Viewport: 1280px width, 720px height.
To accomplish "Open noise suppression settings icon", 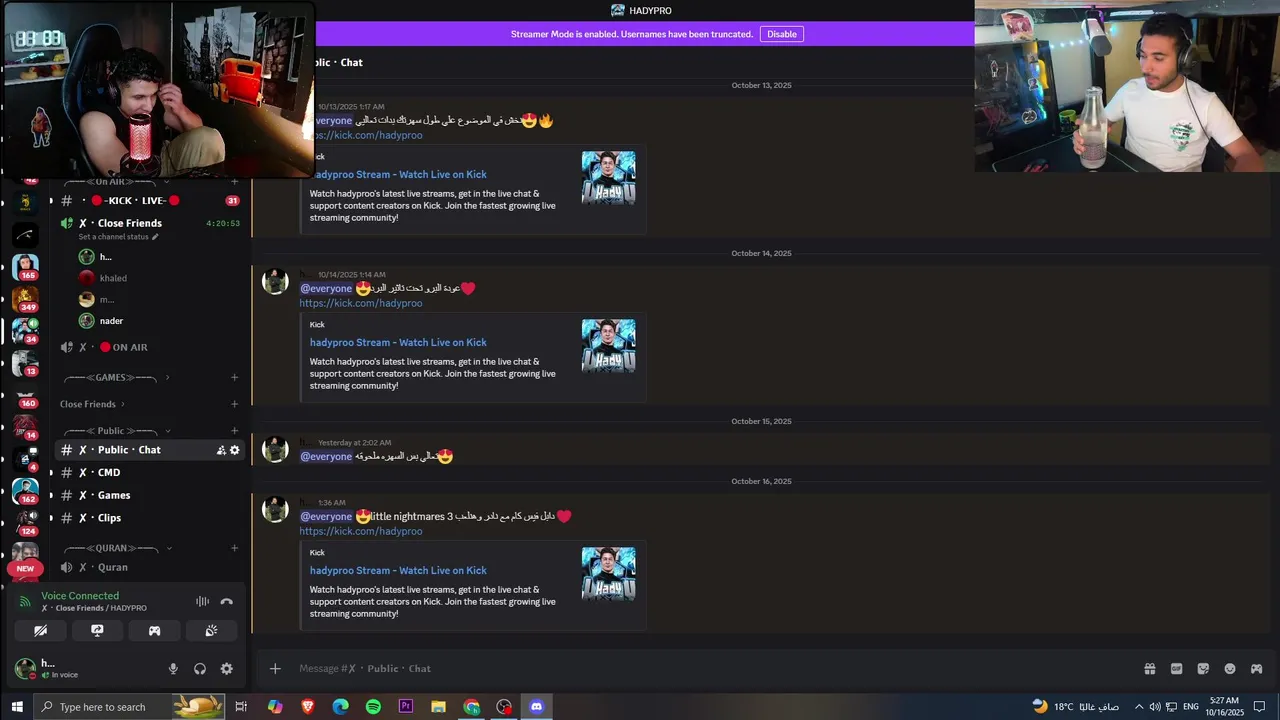I will [x=202, y=602].
